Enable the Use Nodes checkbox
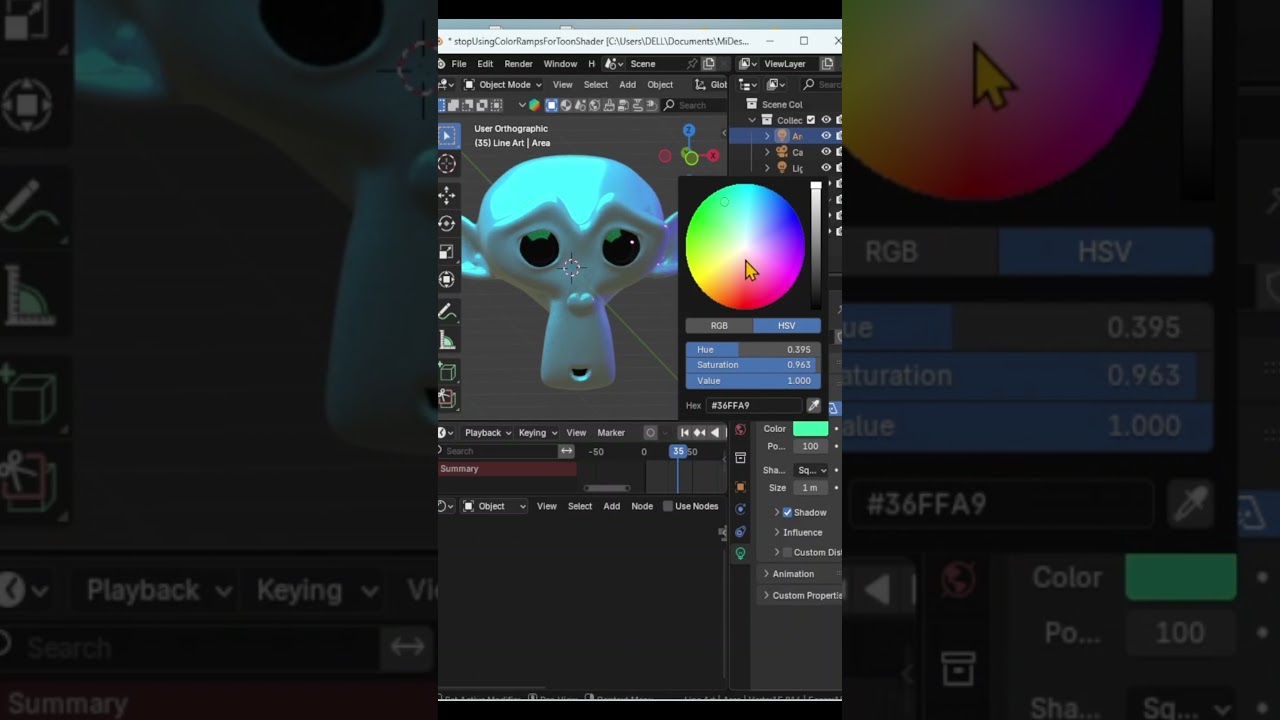Viewport: 1280px width, 720px height. point(668,506)
